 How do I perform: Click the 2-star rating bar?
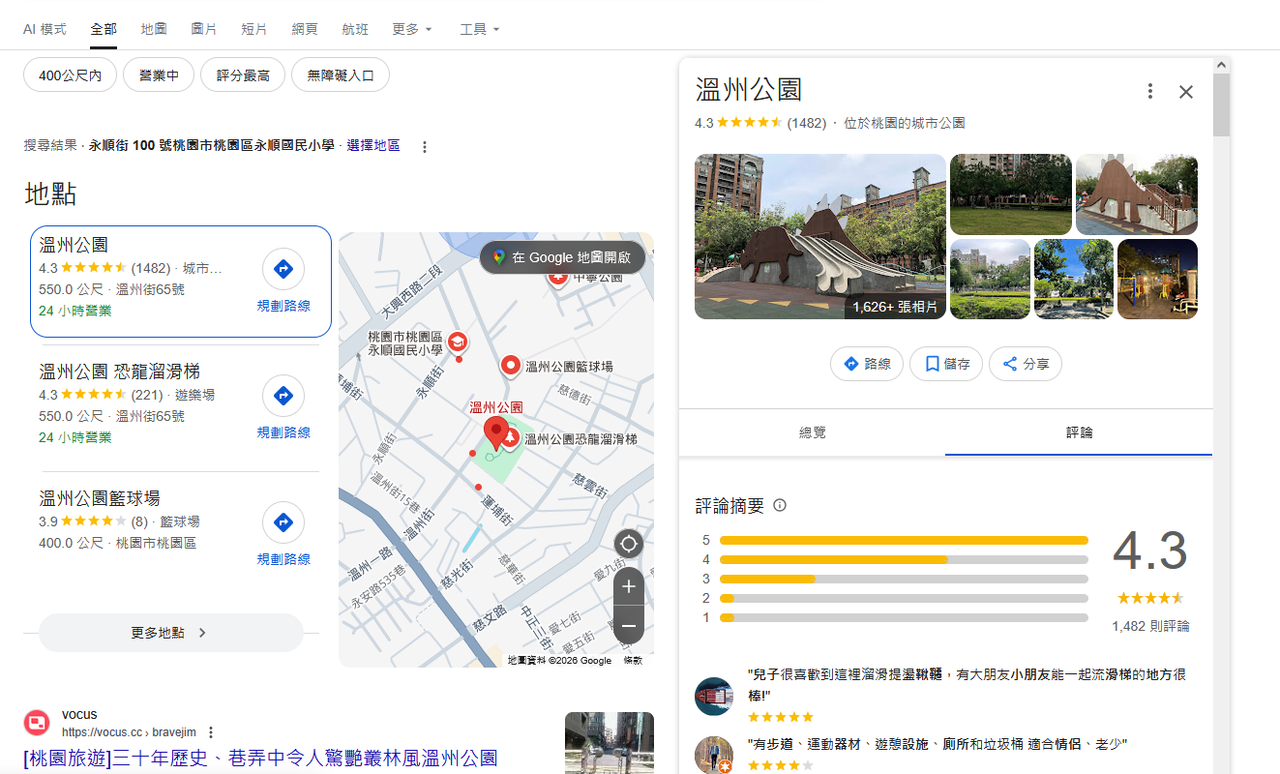point(903,599)
